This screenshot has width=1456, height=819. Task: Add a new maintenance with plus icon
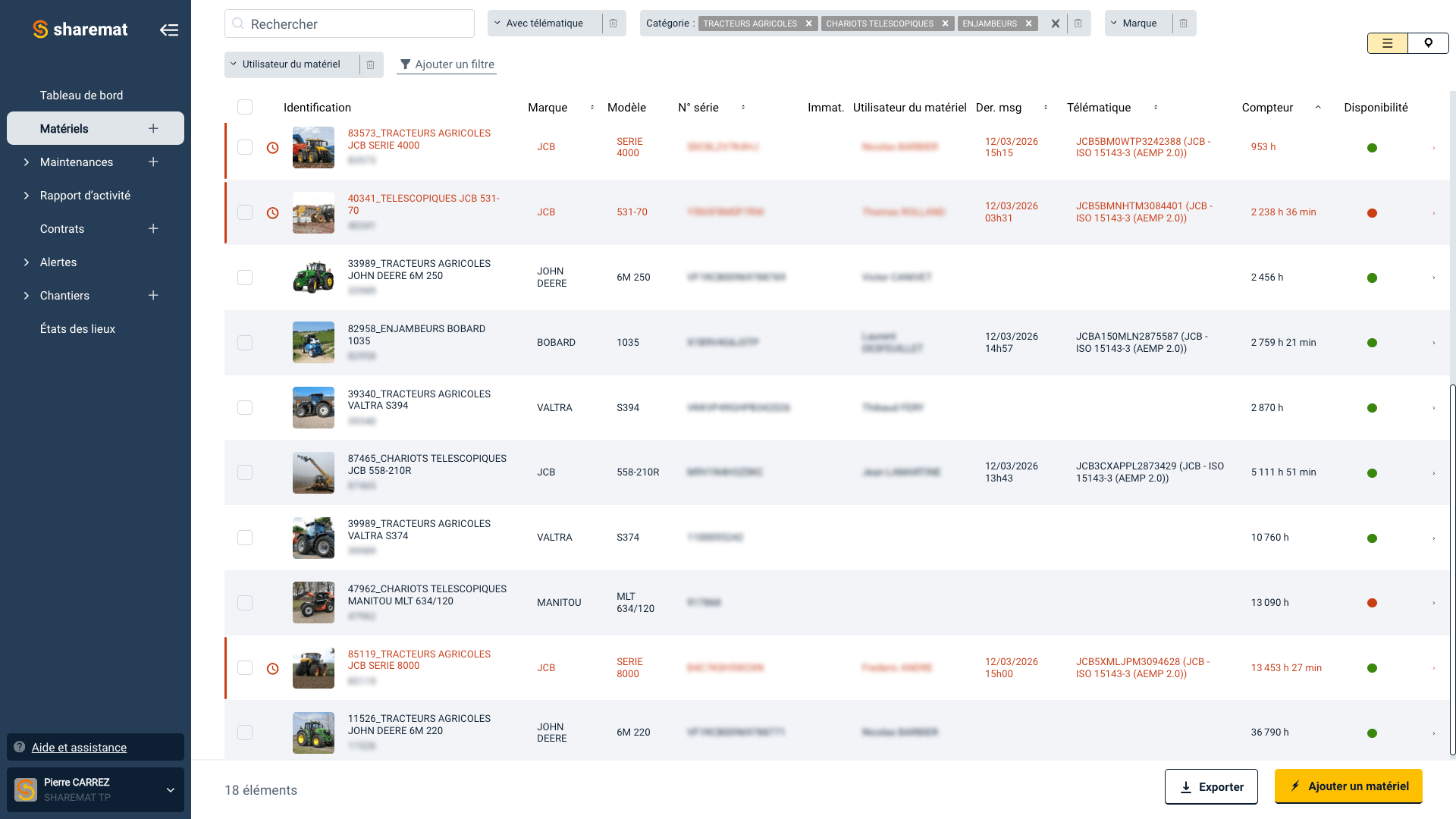click(x=153, y=162)
